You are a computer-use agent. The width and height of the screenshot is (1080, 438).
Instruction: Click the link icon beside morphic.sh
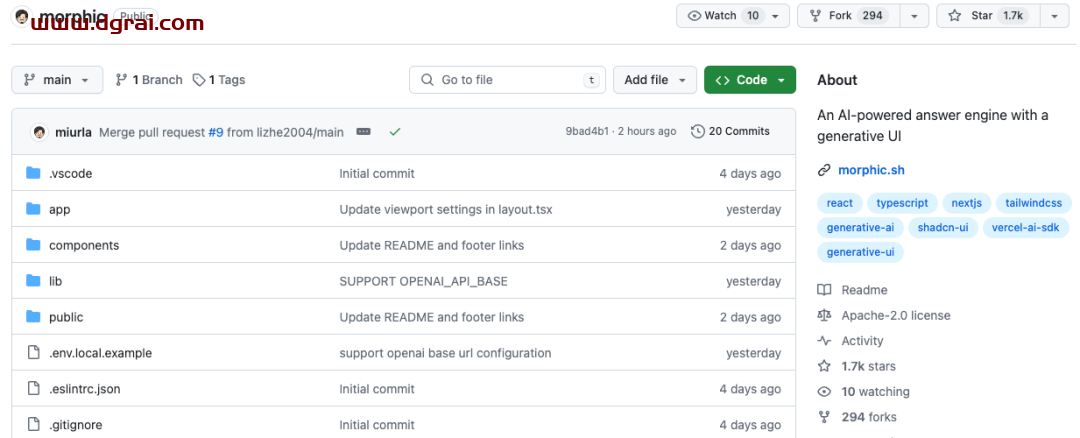824,170
